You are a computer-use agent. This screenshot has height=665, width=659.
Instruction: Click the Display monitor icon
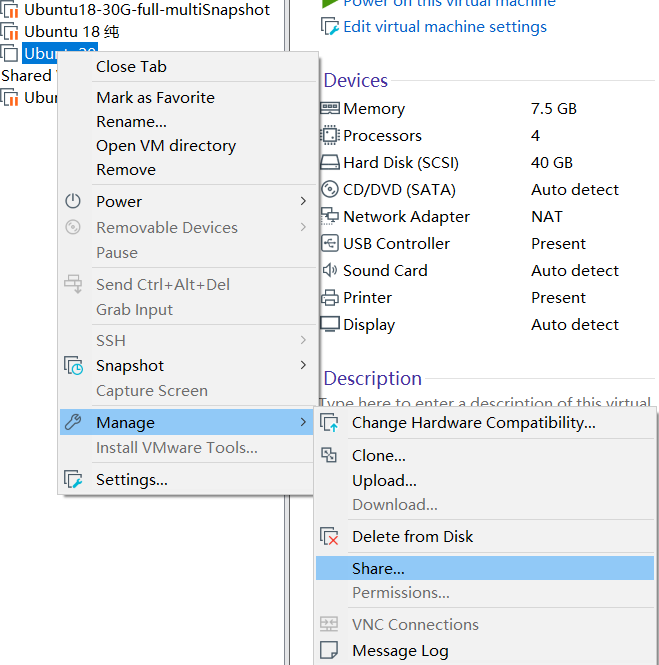pos(330,324)
